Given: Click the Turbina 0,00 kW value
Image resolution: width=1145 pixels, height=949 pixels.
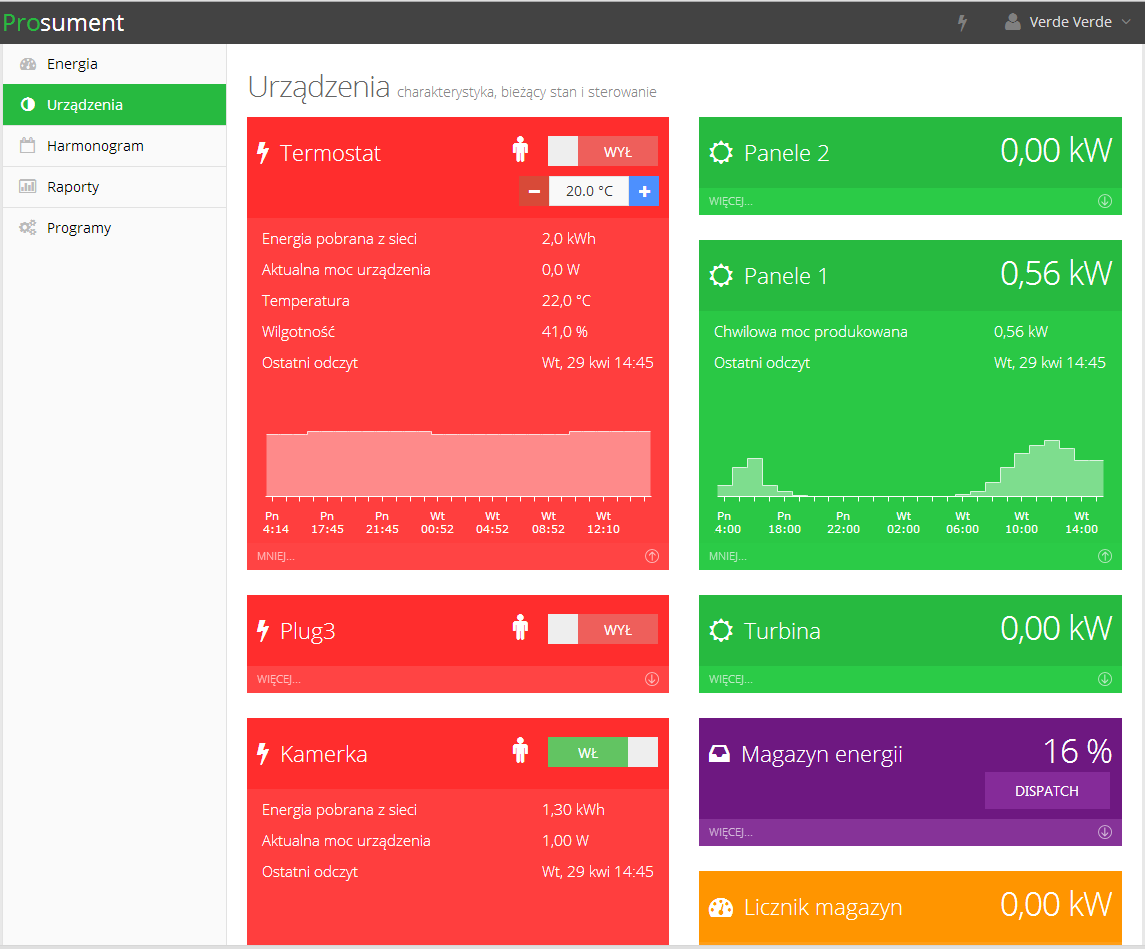Looking at the screenshot, I should (1056, 629).
